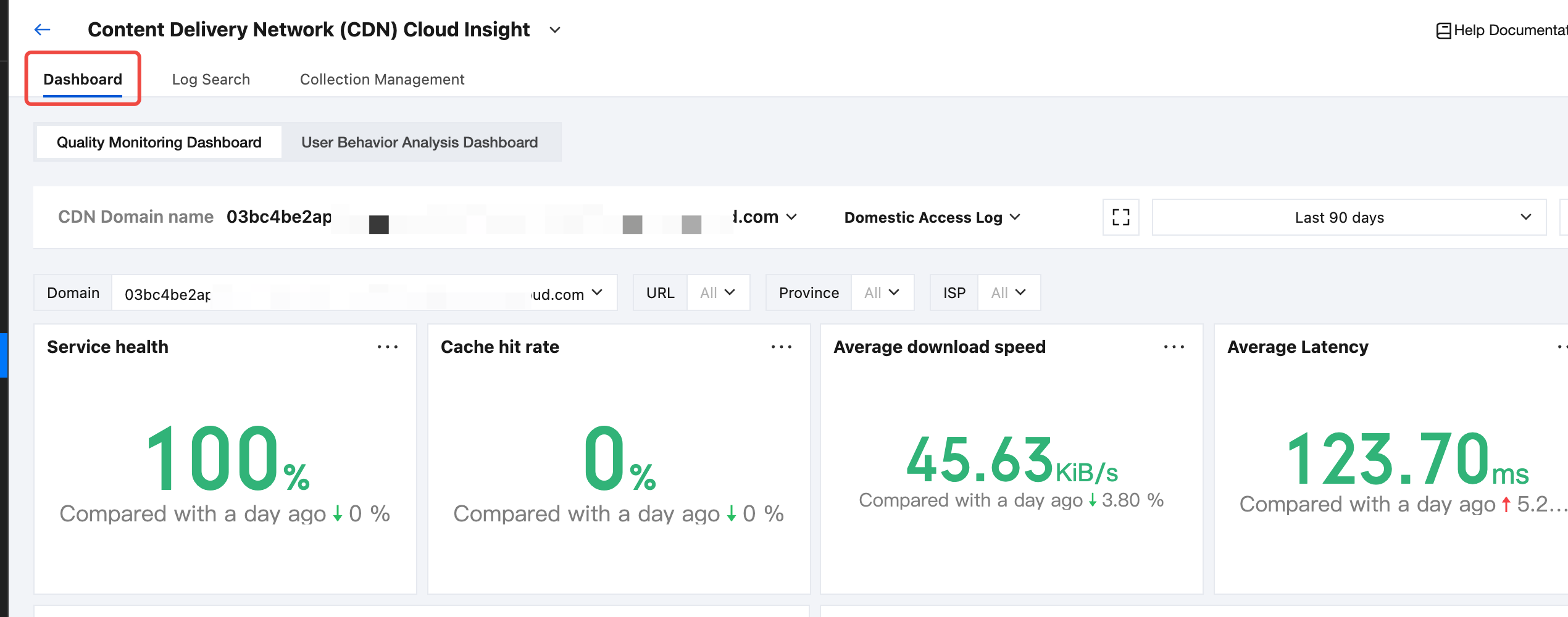1568x617 pixels.
Task: Open the Domain filter dropdown
Action: [x=364, y=293]
